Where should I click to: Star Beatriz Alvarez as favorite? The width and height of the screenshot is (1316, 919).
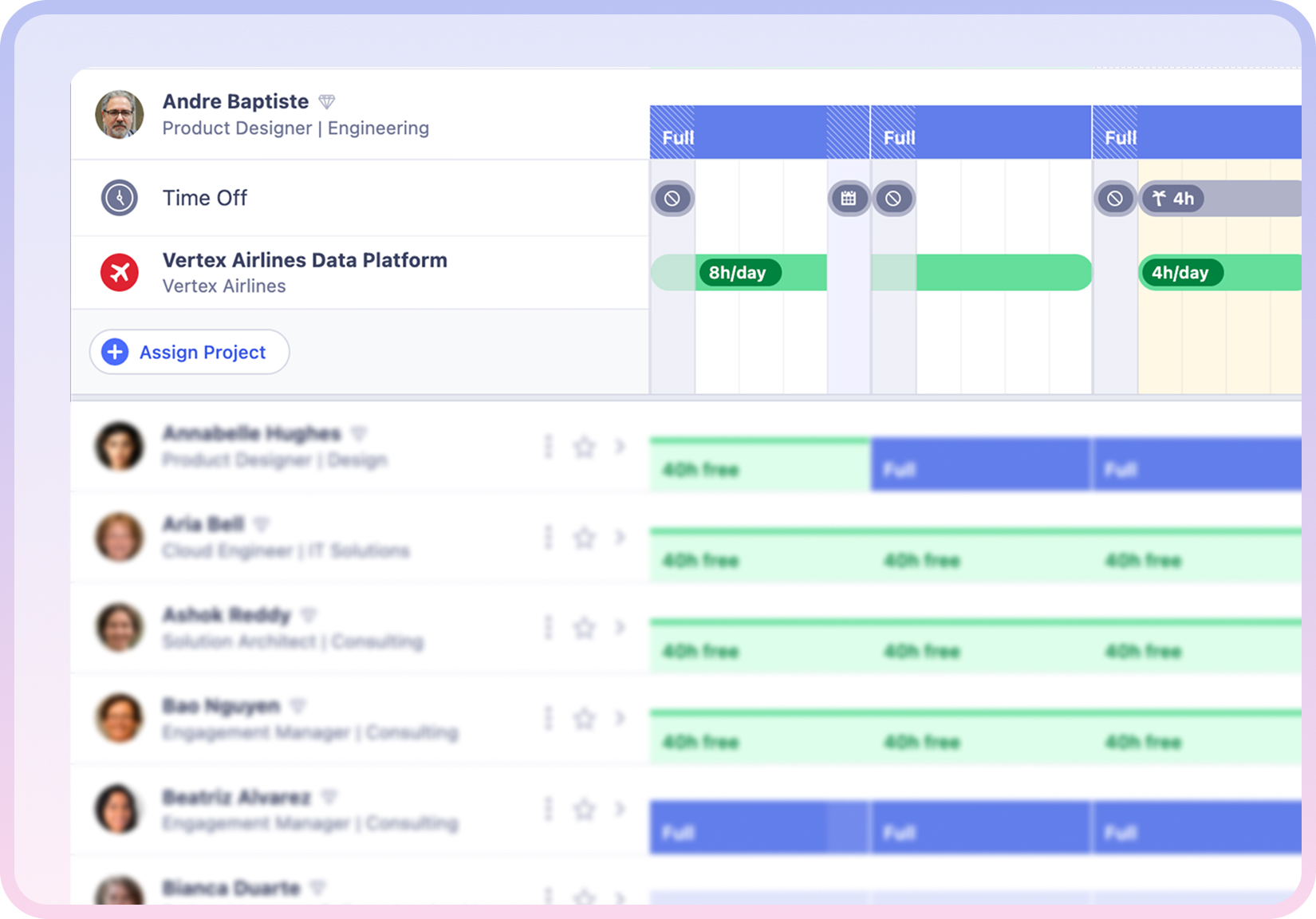[585, 810]
